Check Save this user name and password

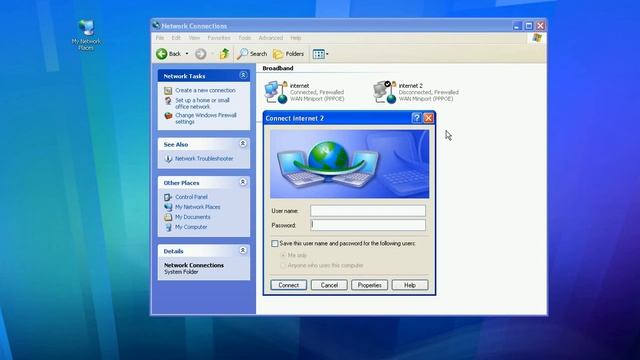tap(275, 244)
